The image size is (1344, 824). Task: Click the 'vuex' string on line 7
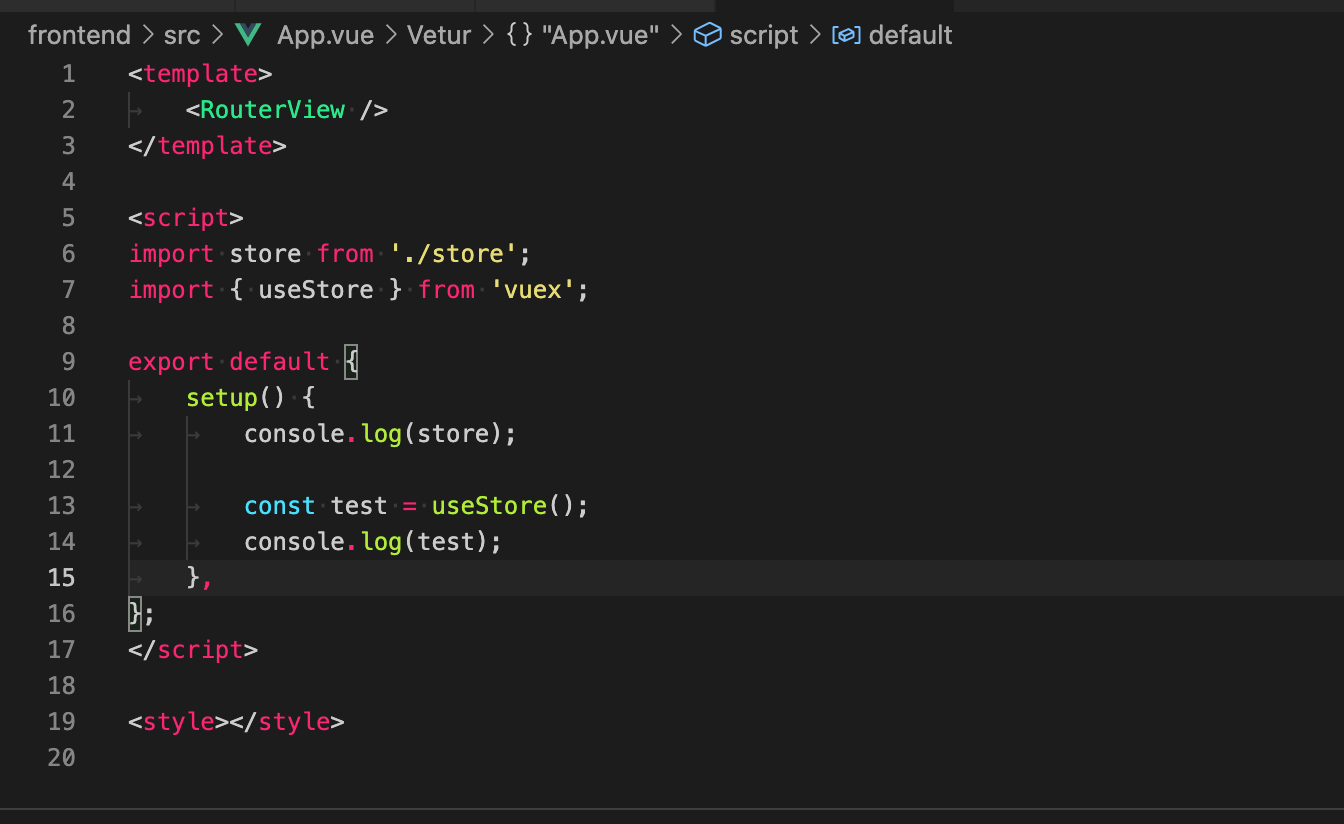(x=532, y=290)
